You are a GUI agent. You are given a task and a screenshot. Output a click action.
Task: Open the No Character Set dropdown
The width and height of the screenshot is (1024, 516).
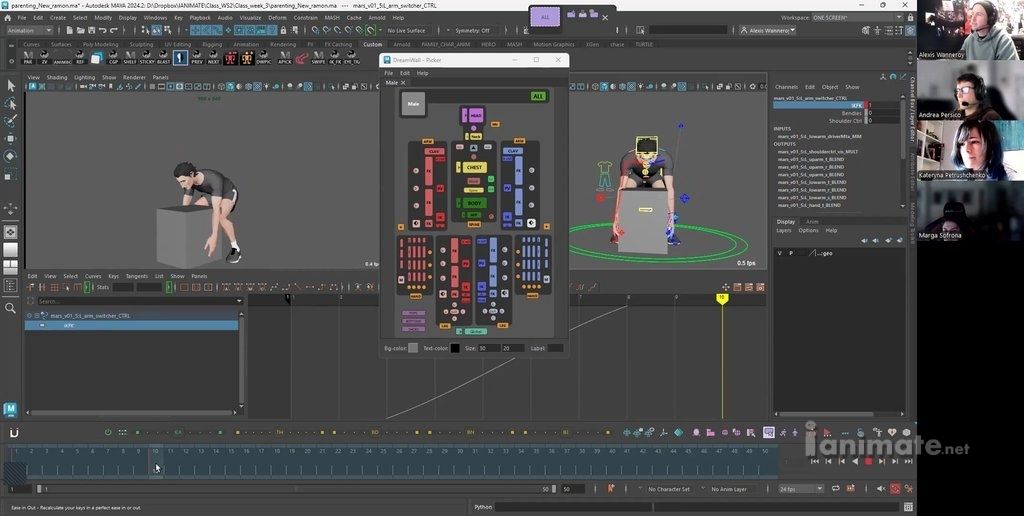click(x=669, y=489)
